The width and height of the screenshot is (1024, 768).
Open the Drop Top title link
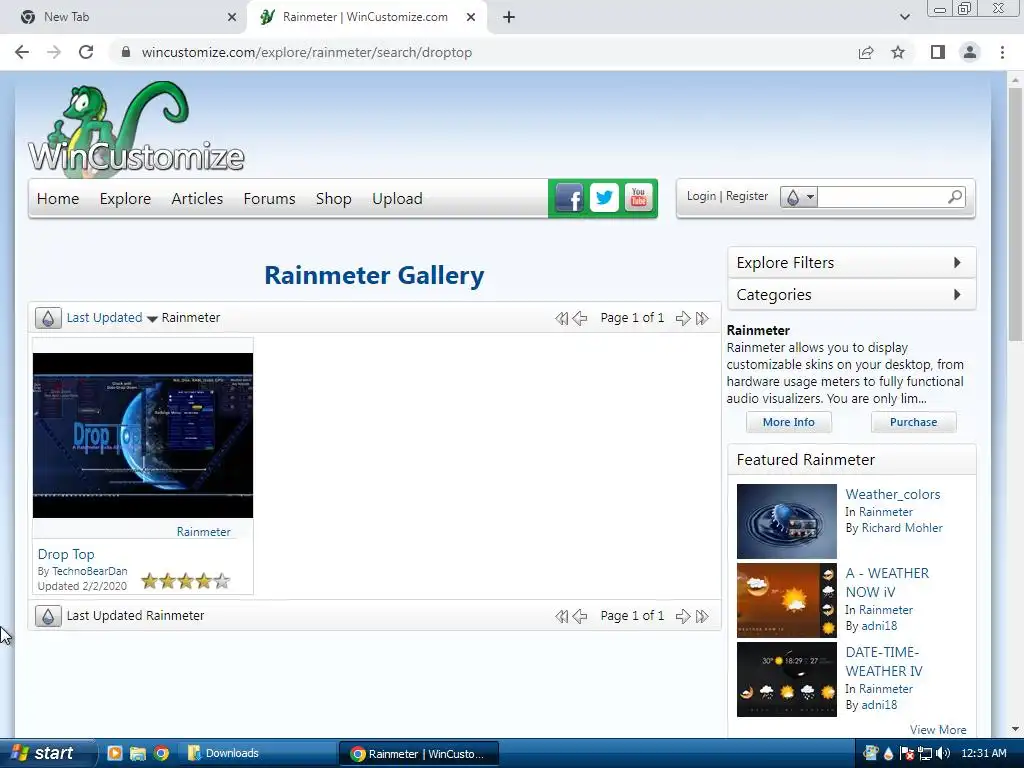pyautogui.click(x=66, y=554)
